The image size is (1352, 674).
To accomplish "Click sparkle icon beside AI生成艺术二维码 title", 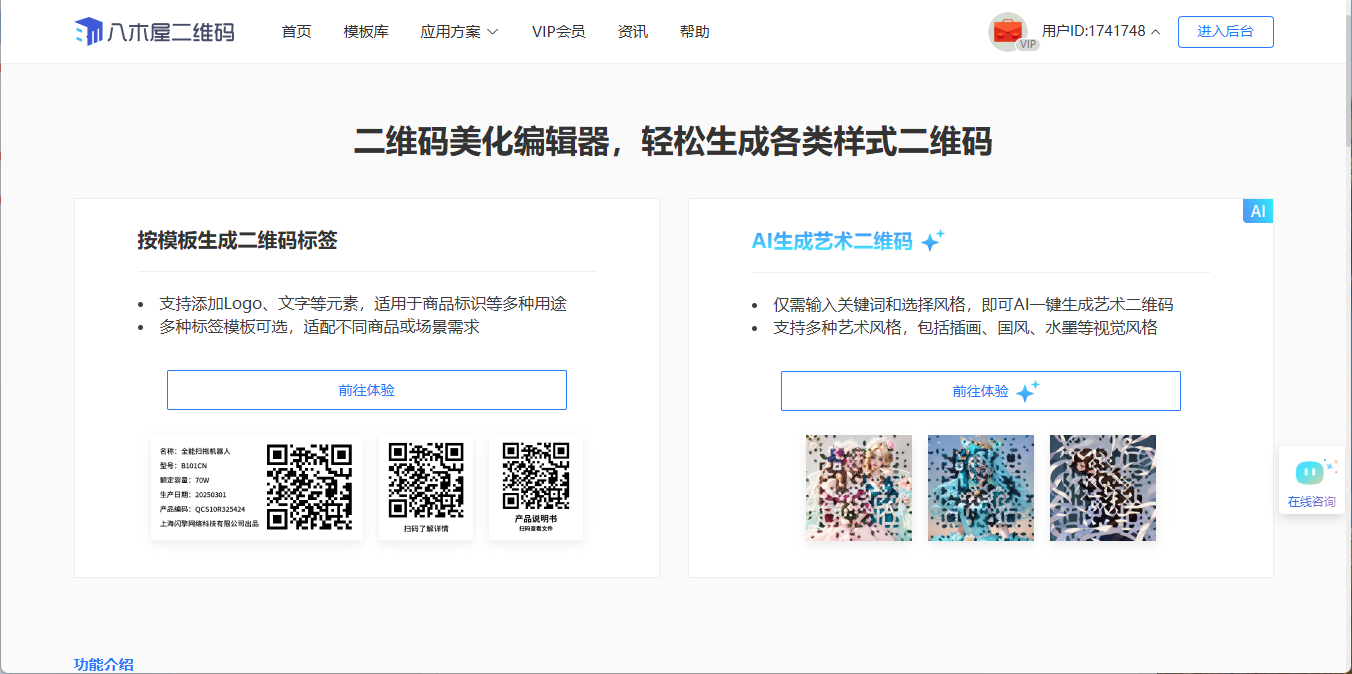I will point(932,241).
